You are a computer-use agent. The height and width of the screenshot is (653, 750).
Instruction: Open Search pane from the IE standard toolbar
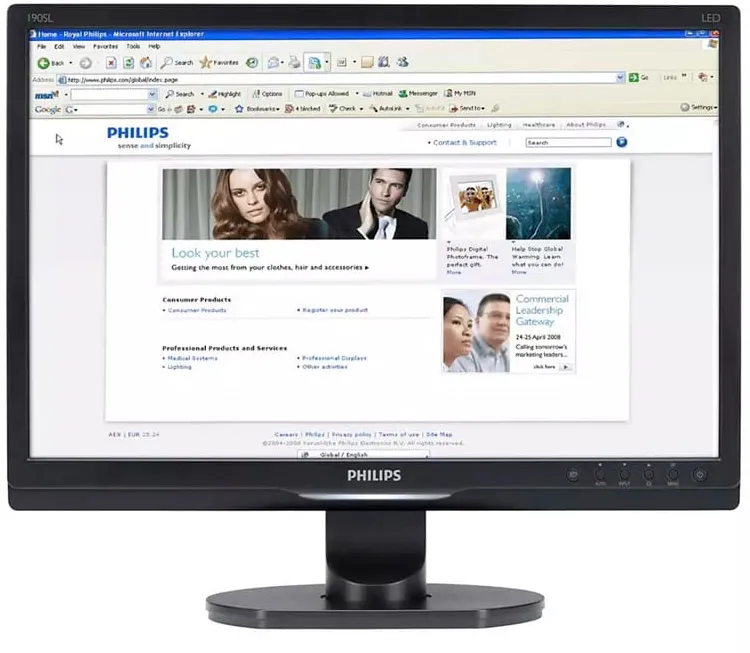pos(177,63)
